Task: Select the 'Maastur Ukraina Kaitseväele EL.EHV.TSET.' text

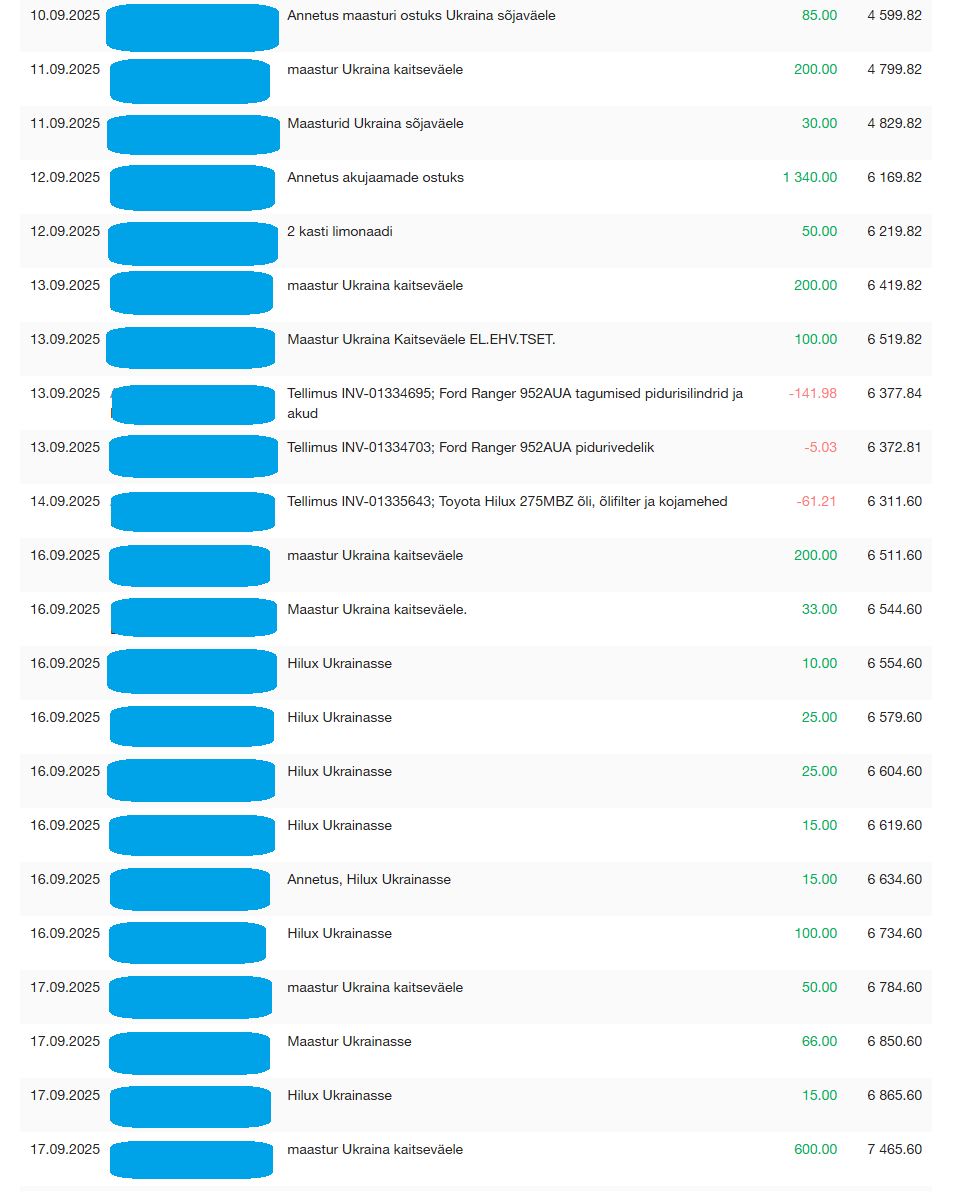Action: click(x=420, y=339)
